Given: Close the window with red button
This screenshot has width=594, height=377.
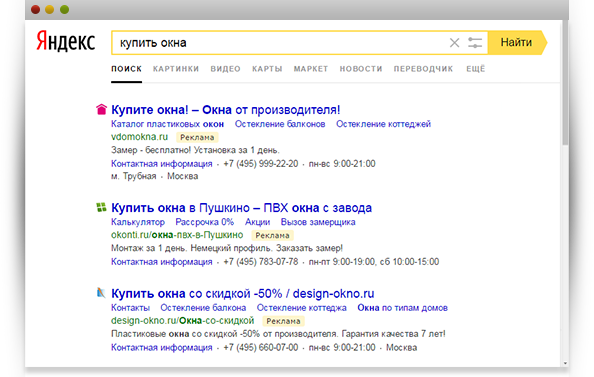Looking at the screenshot, I should point(36,9).
